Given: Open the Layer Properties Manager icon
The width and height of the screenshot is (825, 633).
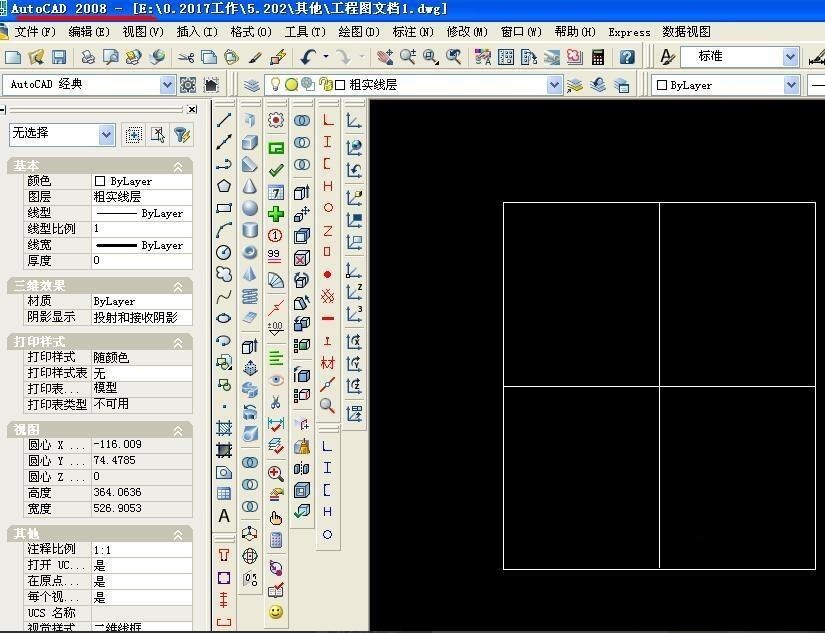Looking at the screenshot, I should 252,85.
